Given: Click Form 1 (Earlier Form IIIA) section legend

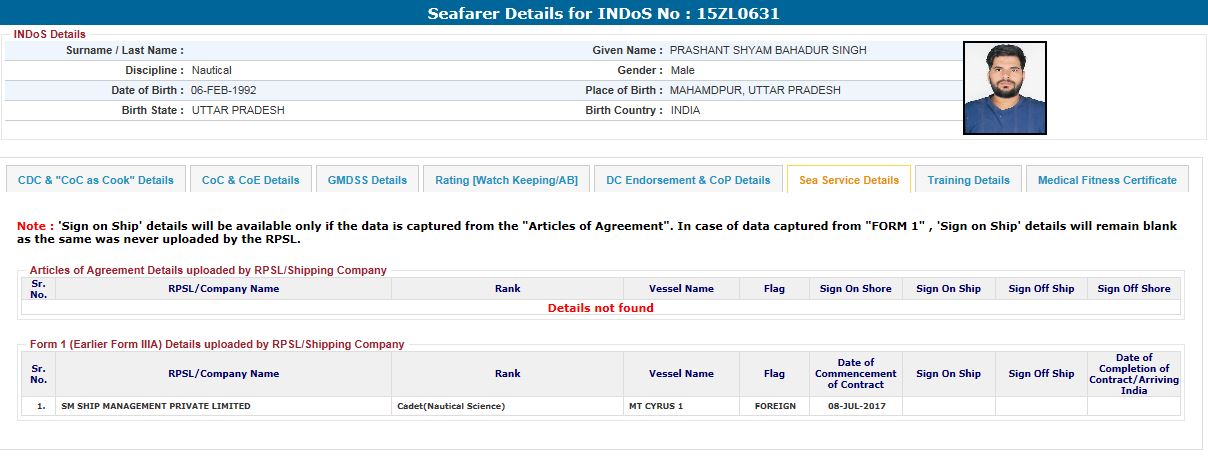Looking at the screenshot, I should [217, 344].
